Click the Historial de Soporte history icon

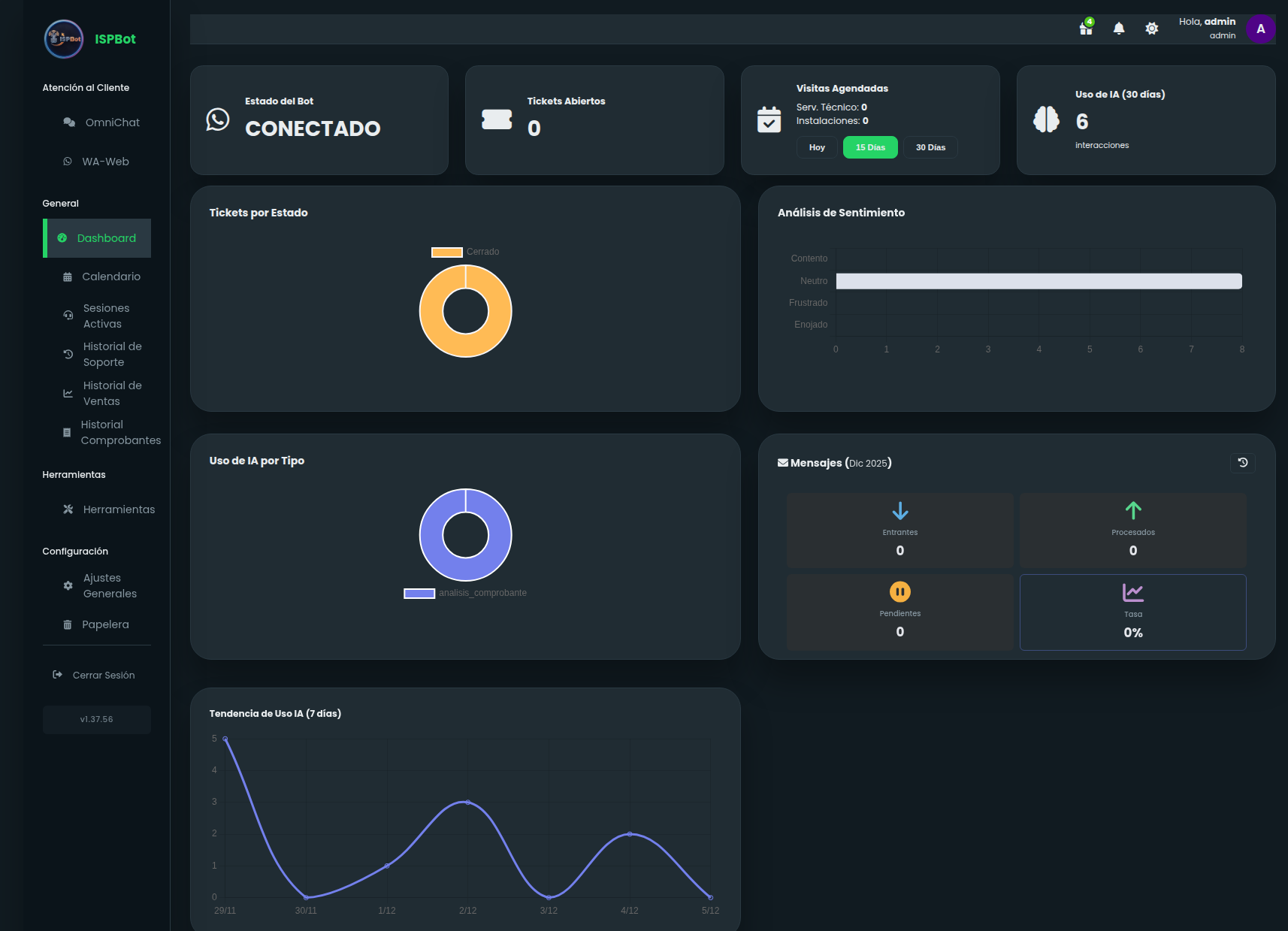point(68,354)
